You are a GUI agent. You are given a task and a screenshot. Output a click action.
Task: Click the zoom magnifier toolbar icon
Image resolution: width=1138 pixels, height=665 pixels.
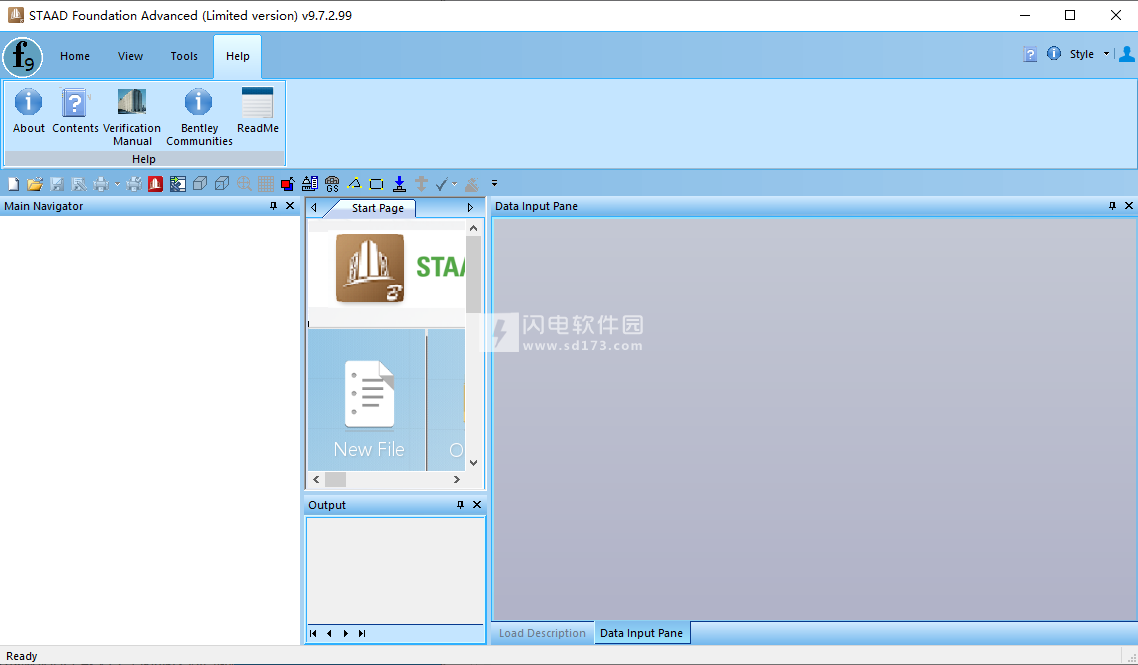pyautogui.click(x=245, y=184)
